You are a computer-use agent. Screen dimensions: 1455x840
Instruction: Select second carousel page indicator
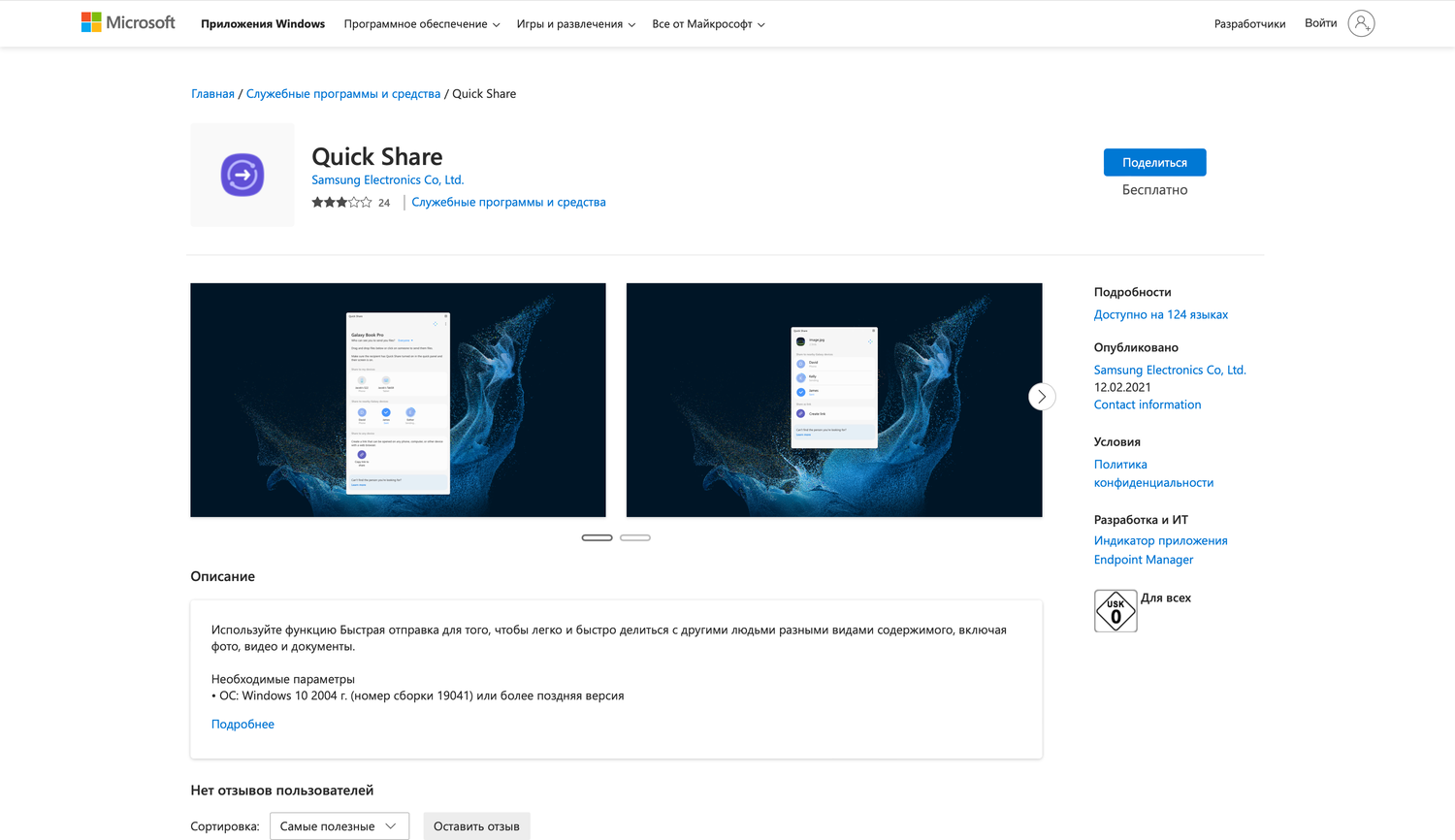point(635,537)
